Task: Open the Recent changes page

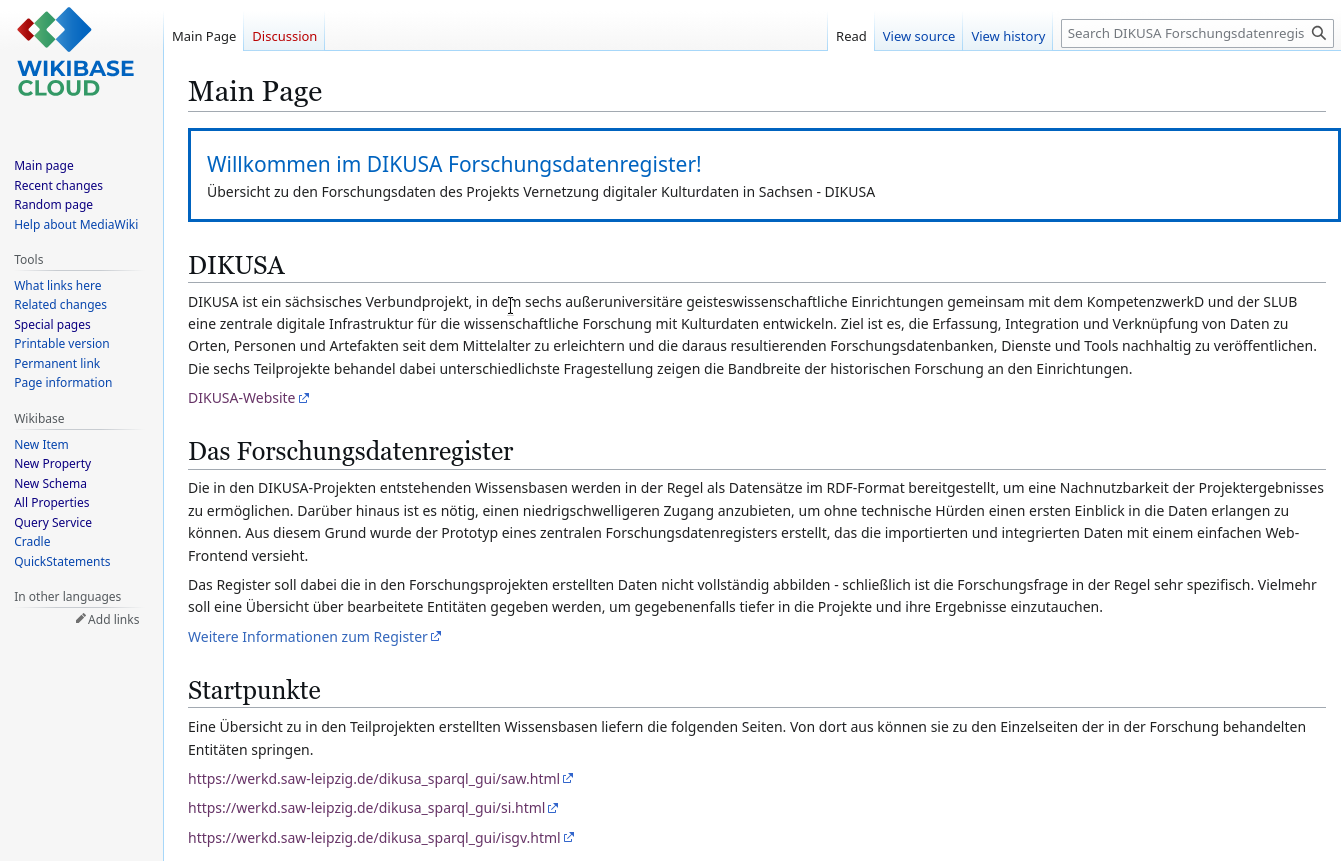Action: coord(58,185)
